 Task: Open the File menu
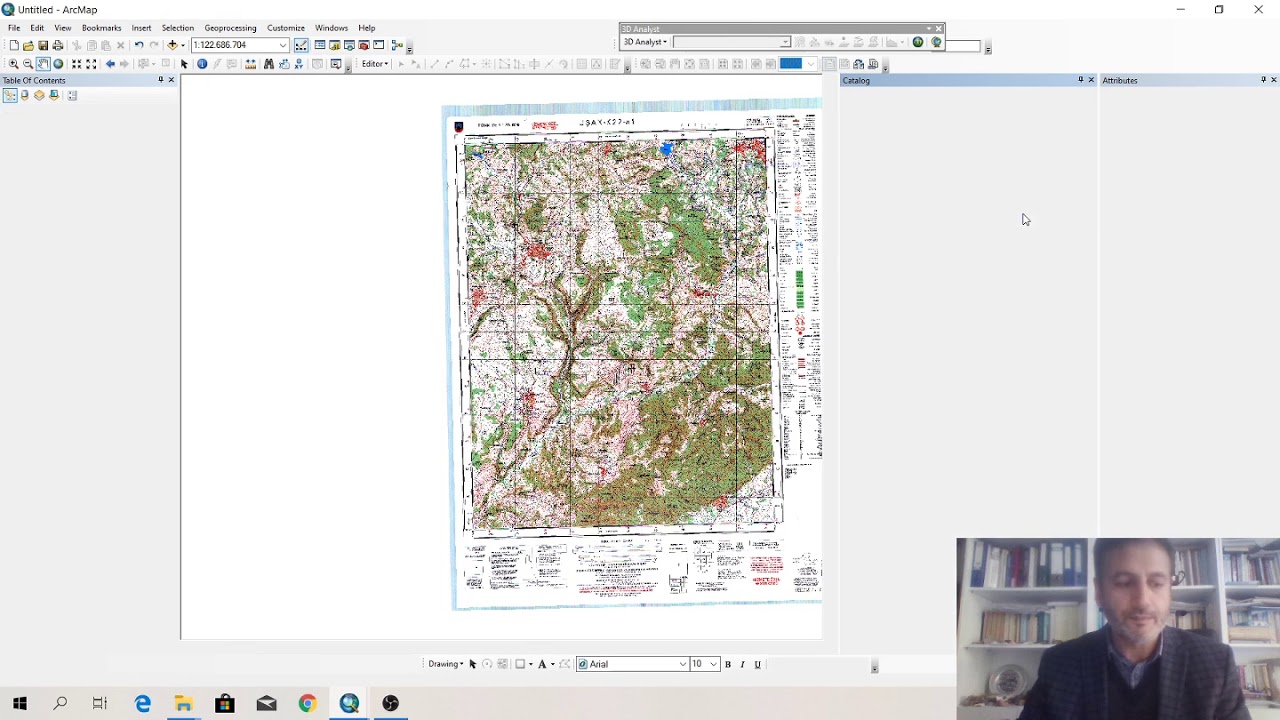pyautogui.click(x=14, y=28)
